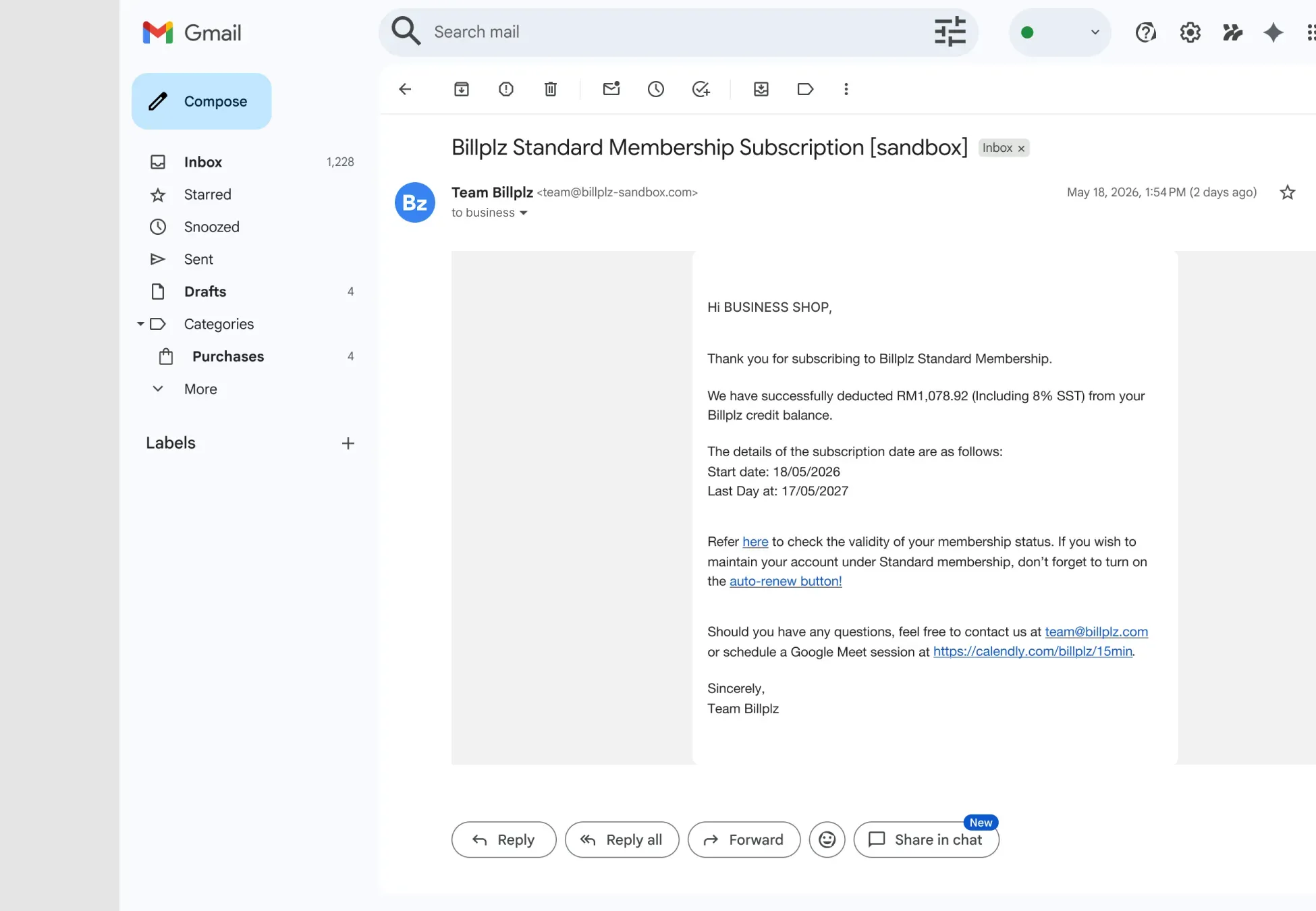Click the Reply all button

(x=622, y=839)
